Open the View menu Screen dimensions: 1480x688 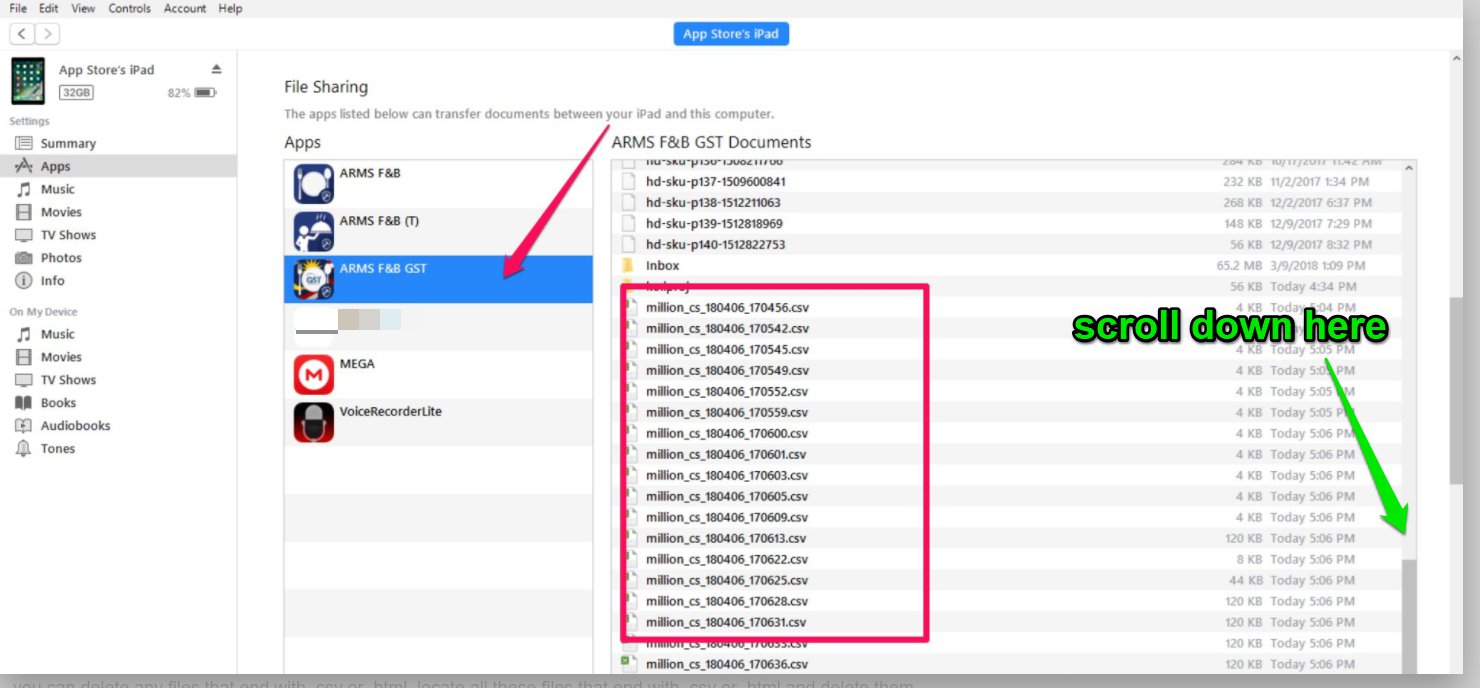(x=83, y=8)
